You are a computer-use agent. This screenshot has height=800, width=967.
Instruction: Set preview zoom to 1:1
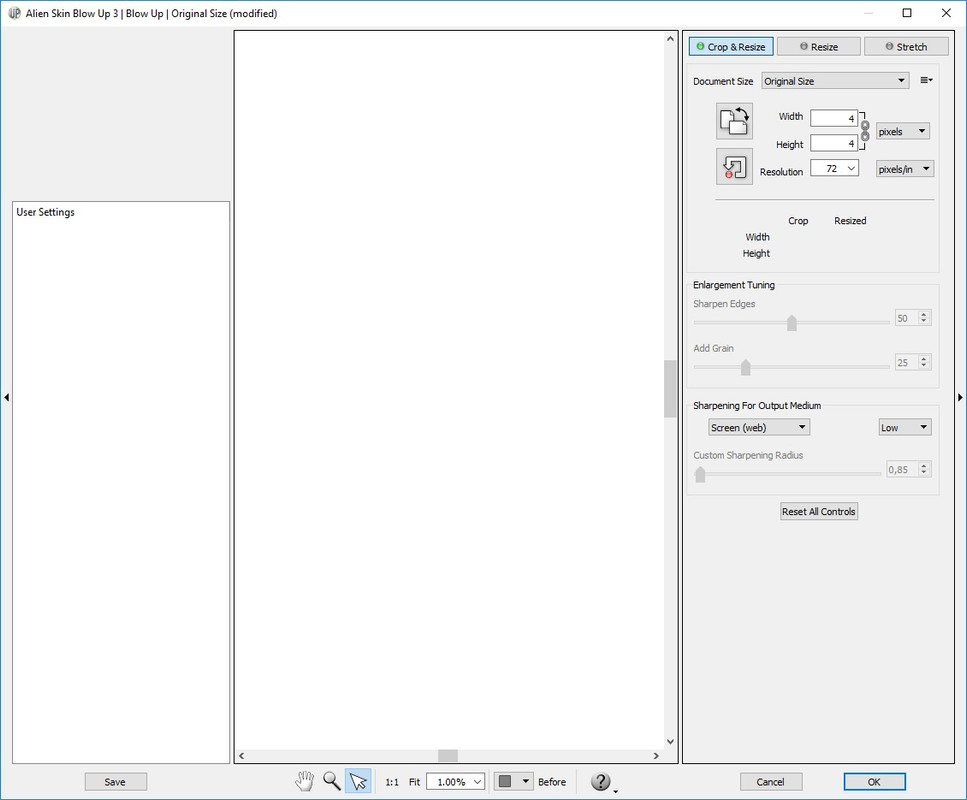tap(392, 782)
